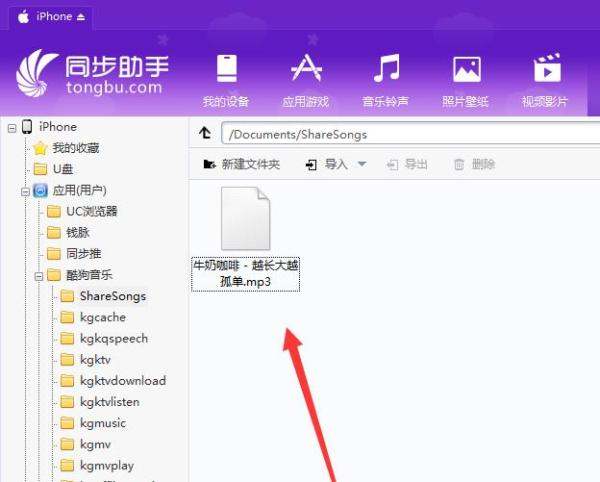The width and height of the screenshot is (600, 482).
Task: Open the 音乐铃声 music ringtones icon
Action: (386, 70)
